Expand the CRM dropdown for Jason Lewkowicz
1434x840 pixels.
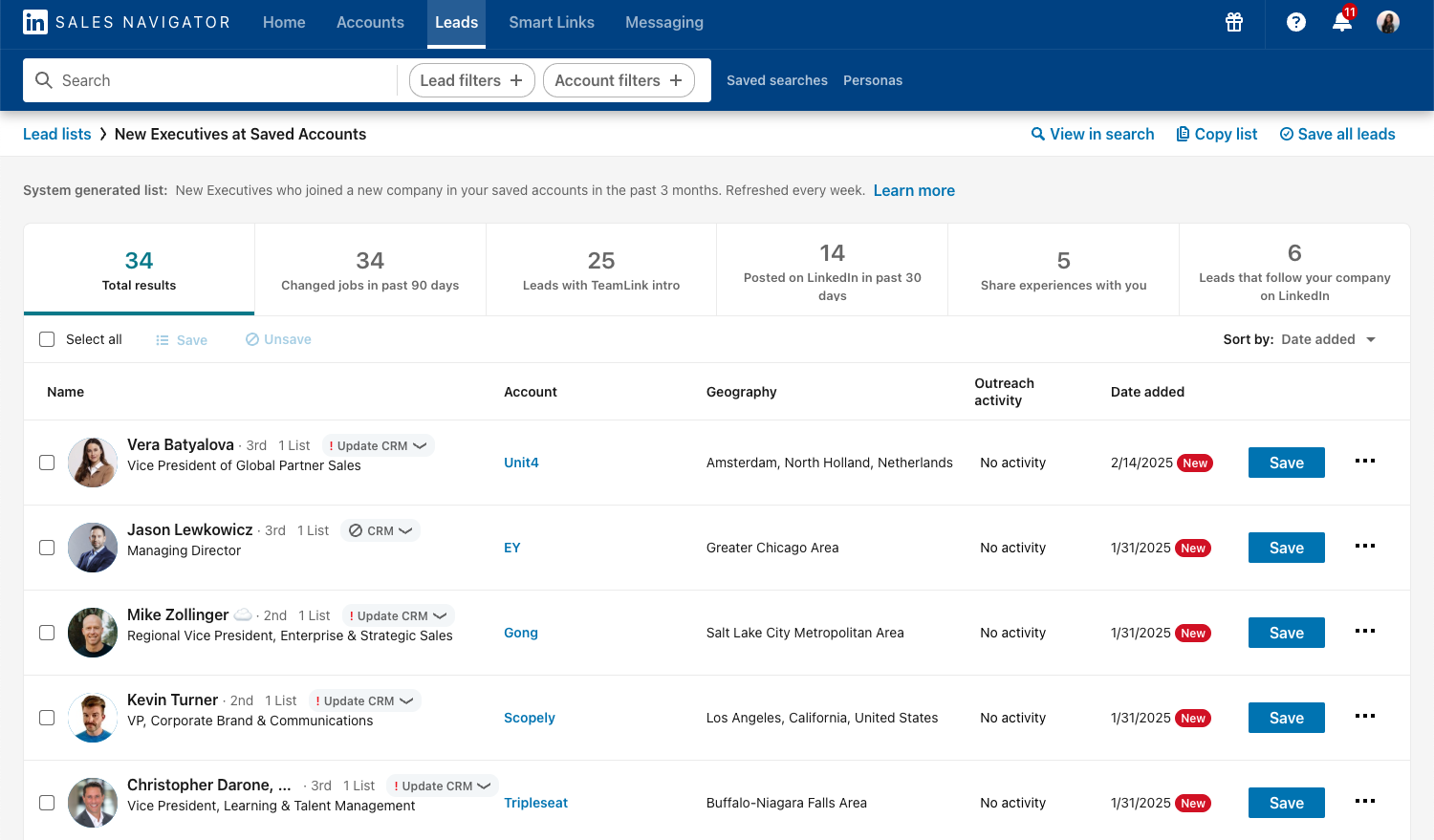[x=380, y=530]
